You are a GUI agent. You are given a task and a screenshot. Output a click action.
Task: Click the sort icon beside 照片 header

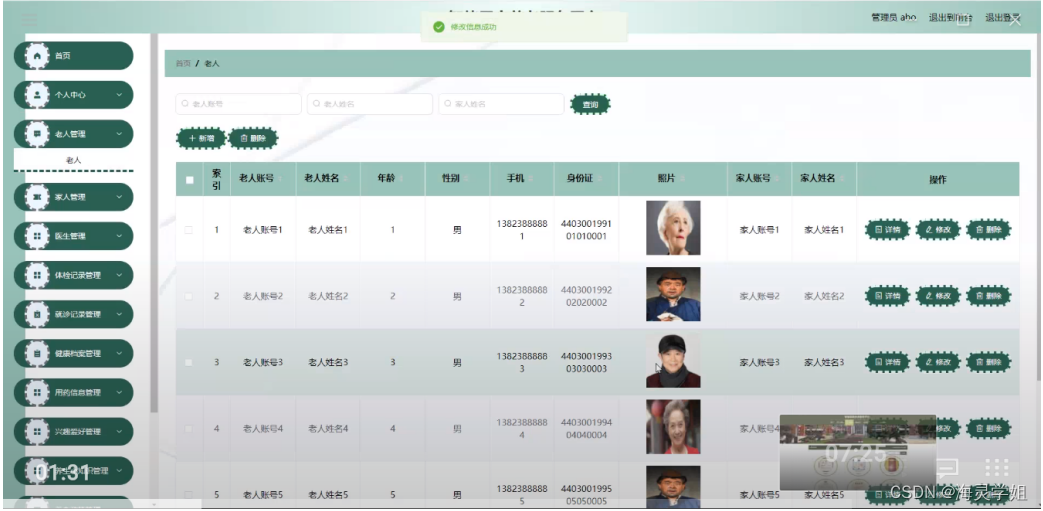pos(682,179)
